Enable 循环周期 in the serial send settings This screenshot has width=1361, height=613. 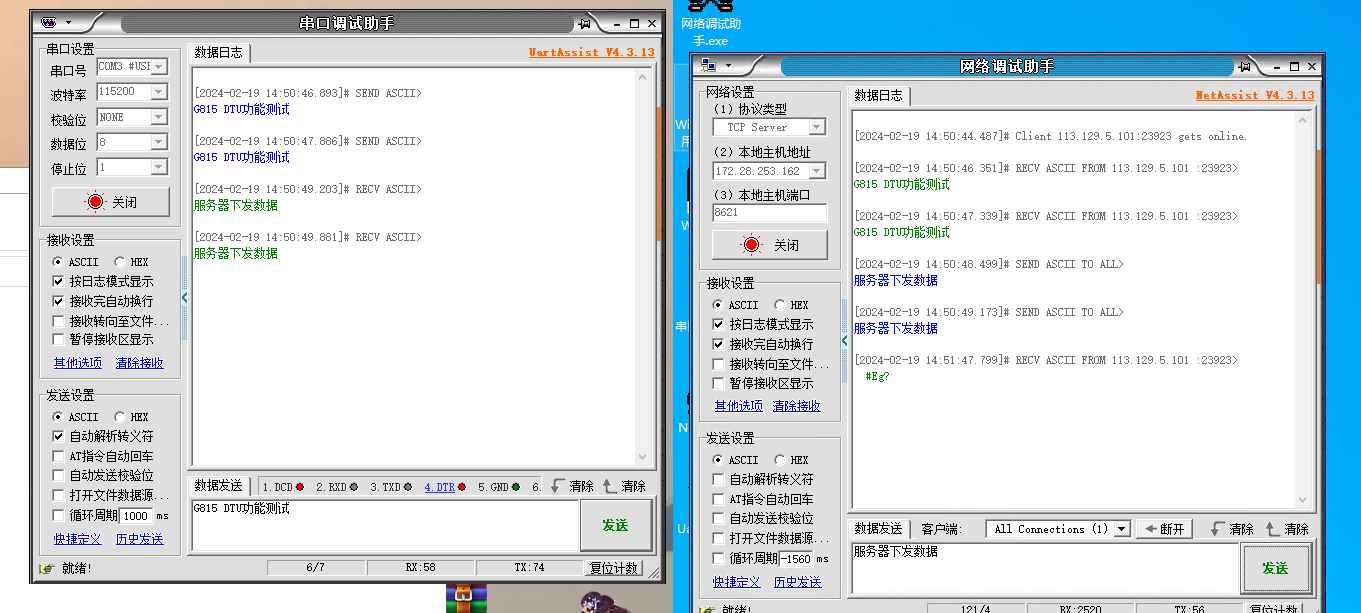[x=59, y=515]
